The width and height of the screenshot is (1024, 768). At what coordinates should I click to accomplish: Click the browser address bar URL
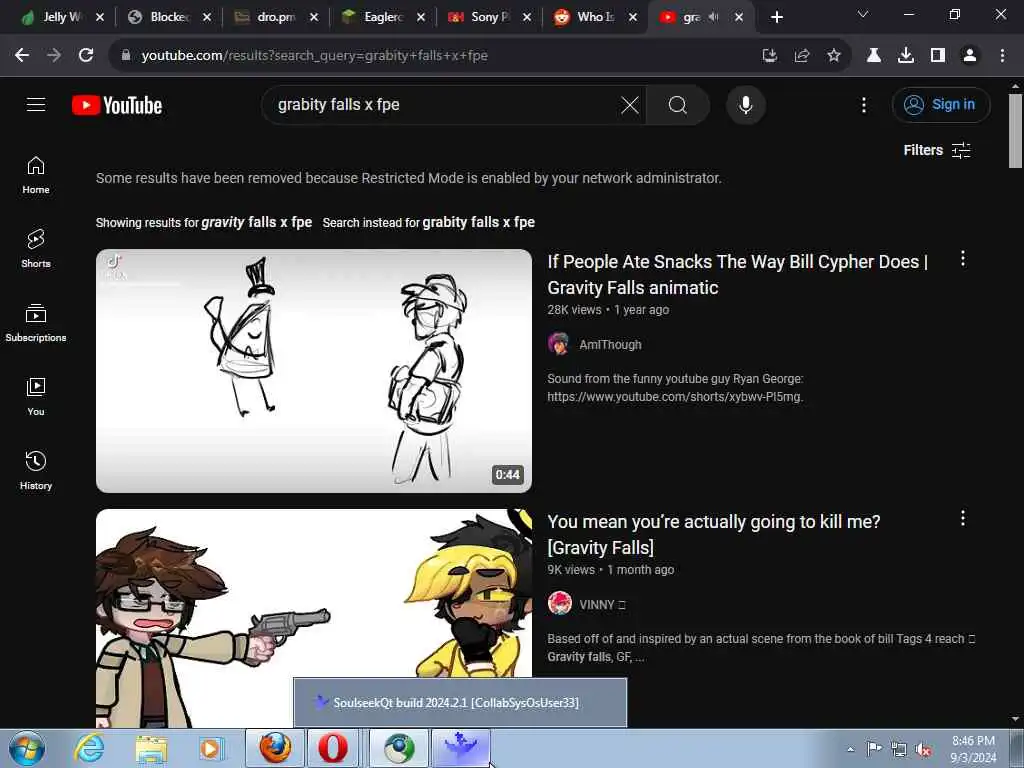tap(315, 56)
